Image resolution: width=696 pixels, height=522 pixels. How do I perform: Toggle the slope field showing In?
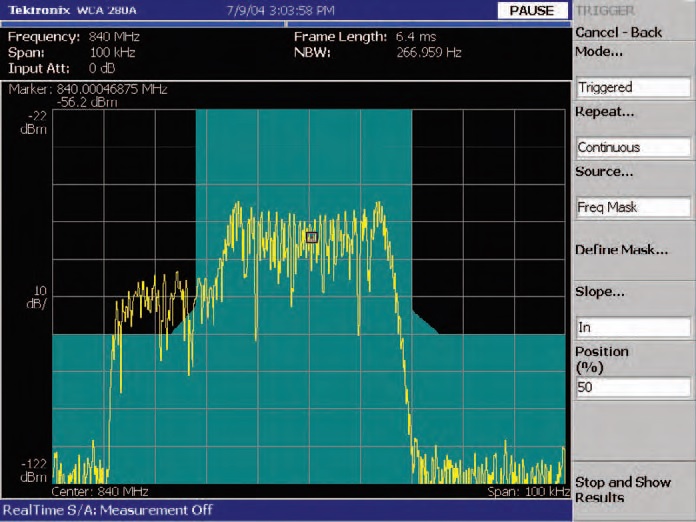(x=633, y=327)
